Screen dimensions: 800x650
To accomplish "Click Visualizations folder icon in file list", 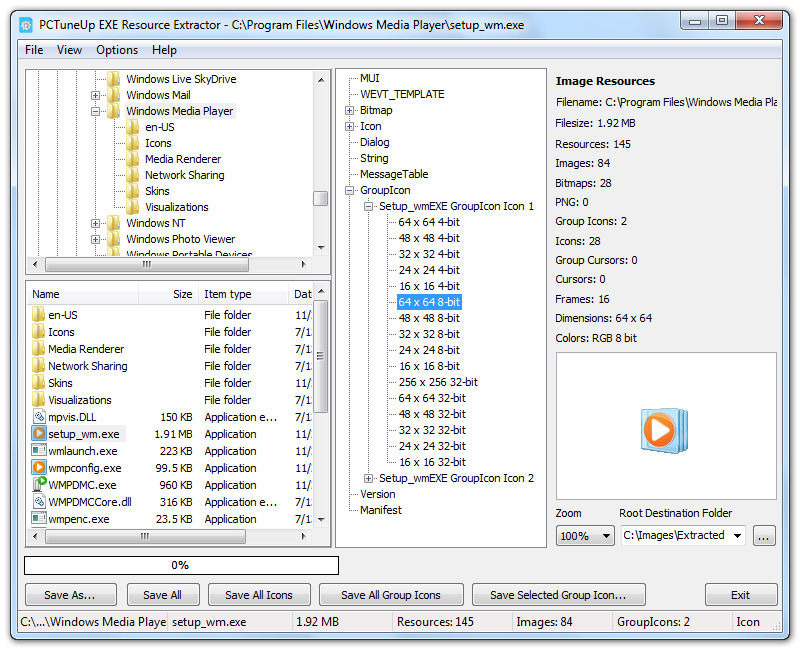I will tap(39, 399).
